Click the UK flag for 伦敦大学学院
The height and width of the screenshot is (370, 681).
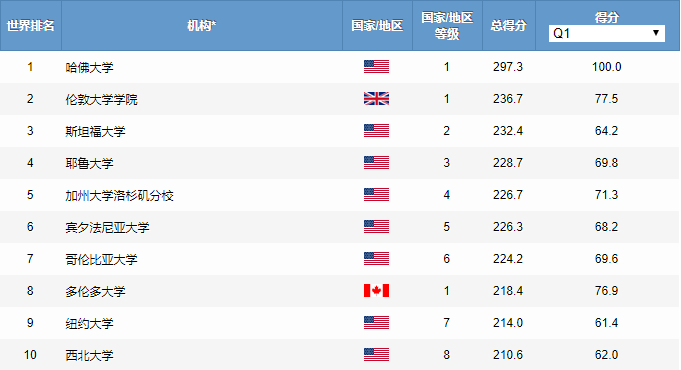coord(376,99)
